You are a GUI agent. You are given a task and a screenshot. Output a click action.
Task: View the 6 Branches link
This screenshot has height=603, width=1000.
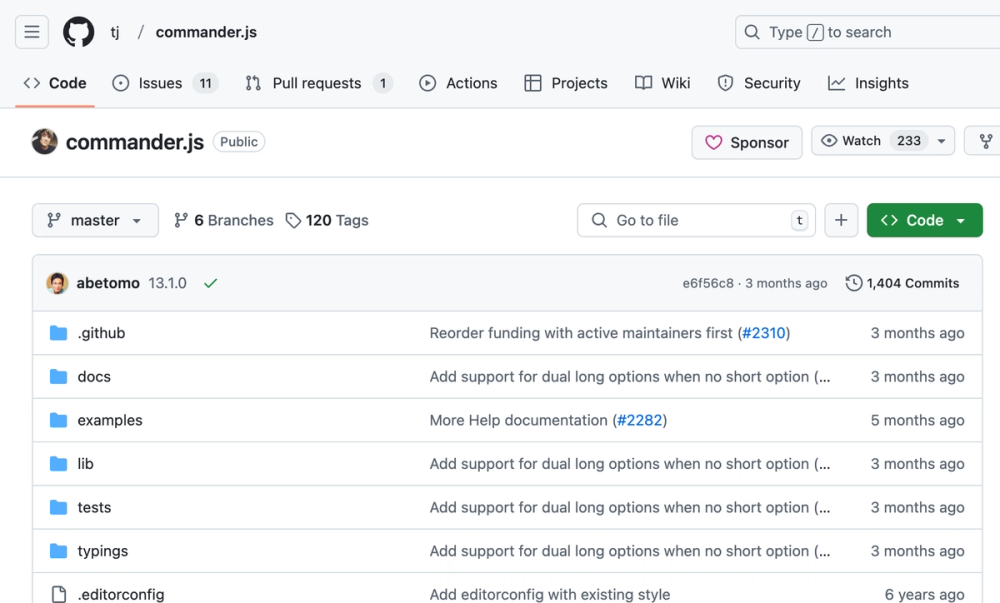pyautogui.click(x=224, y=220)
